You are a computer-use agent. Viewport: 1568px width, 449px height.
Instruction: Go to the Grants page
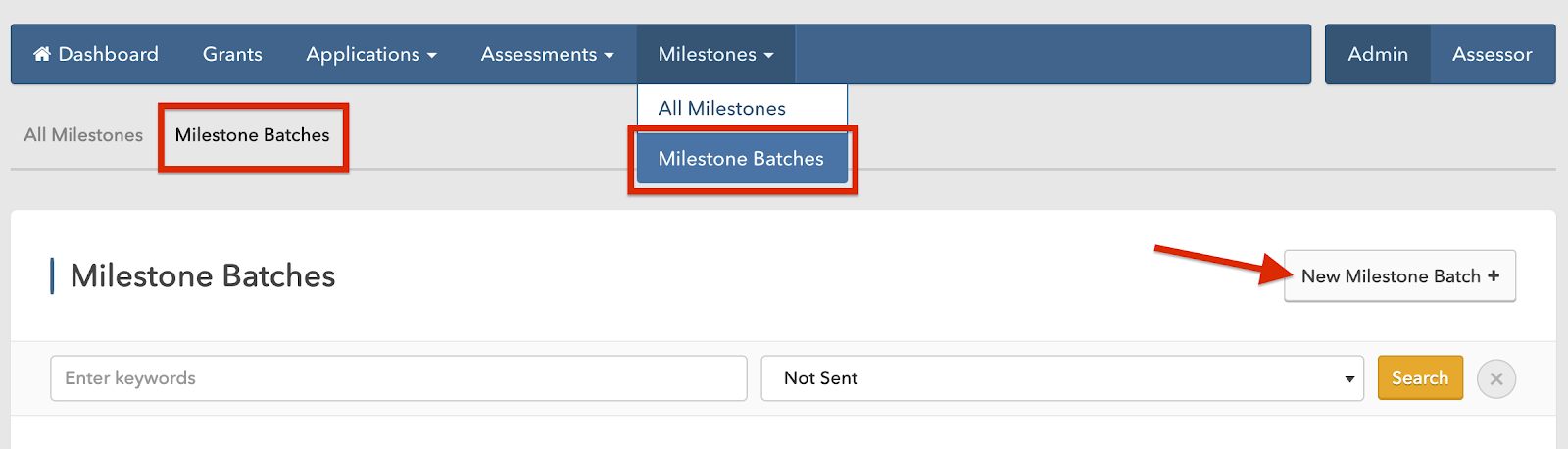(232, 54)
